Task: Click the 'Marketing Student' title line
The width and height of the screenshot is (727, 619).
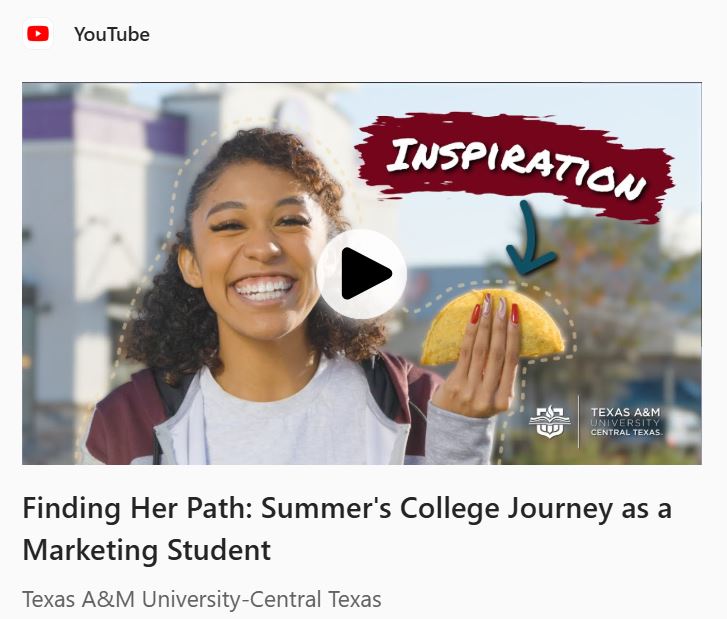Action: pos(147,550)
